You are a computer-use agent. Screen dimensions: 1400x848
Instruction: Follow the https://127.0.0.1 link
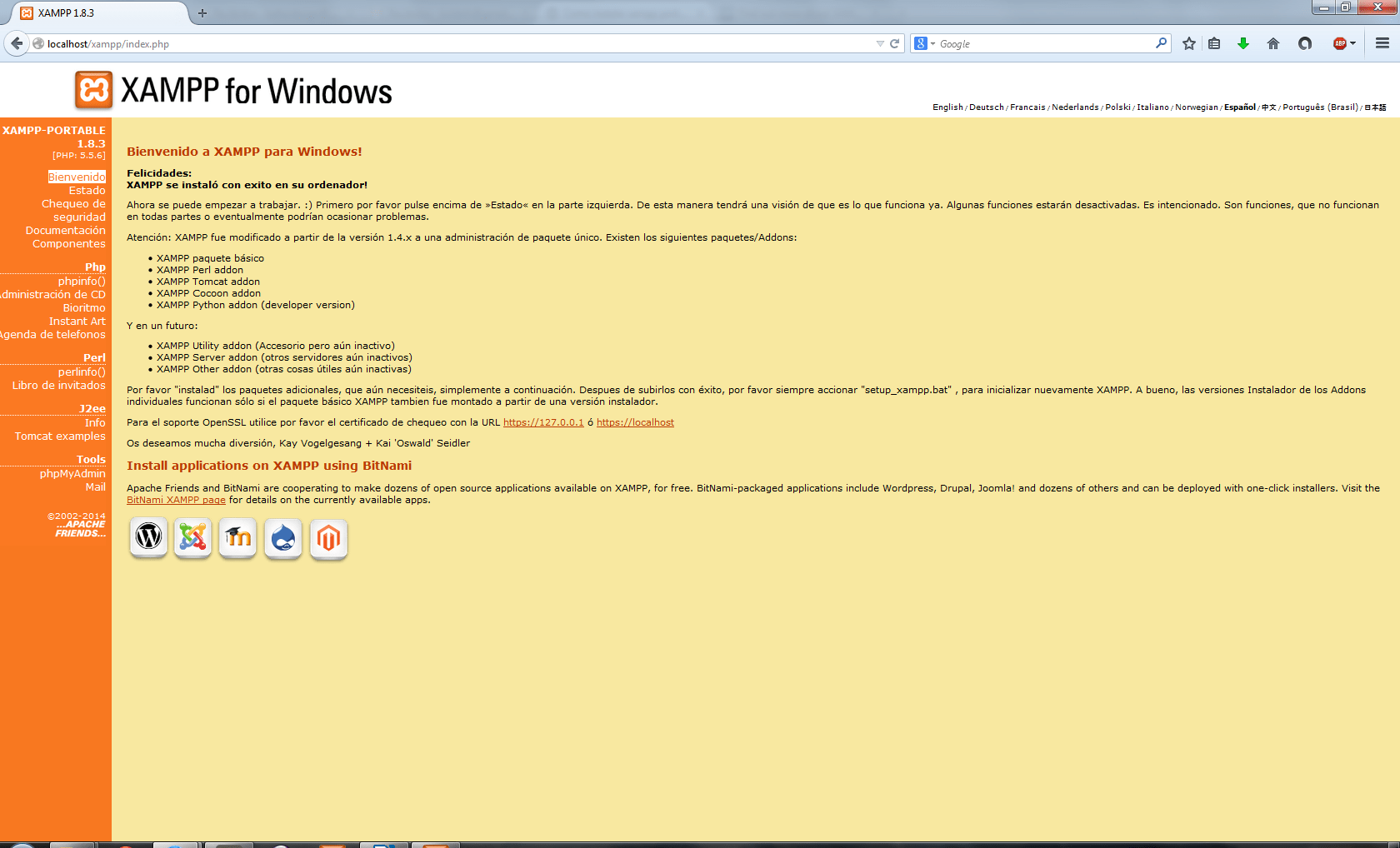coord(543,422)
